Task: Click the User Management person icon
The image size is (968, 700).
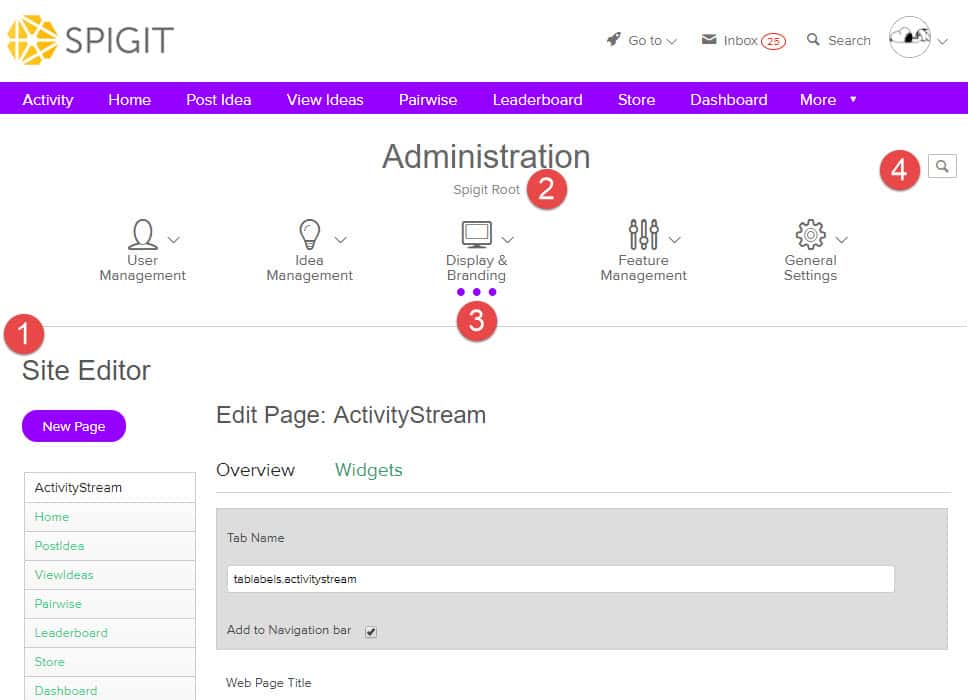Action: (143, 235)
